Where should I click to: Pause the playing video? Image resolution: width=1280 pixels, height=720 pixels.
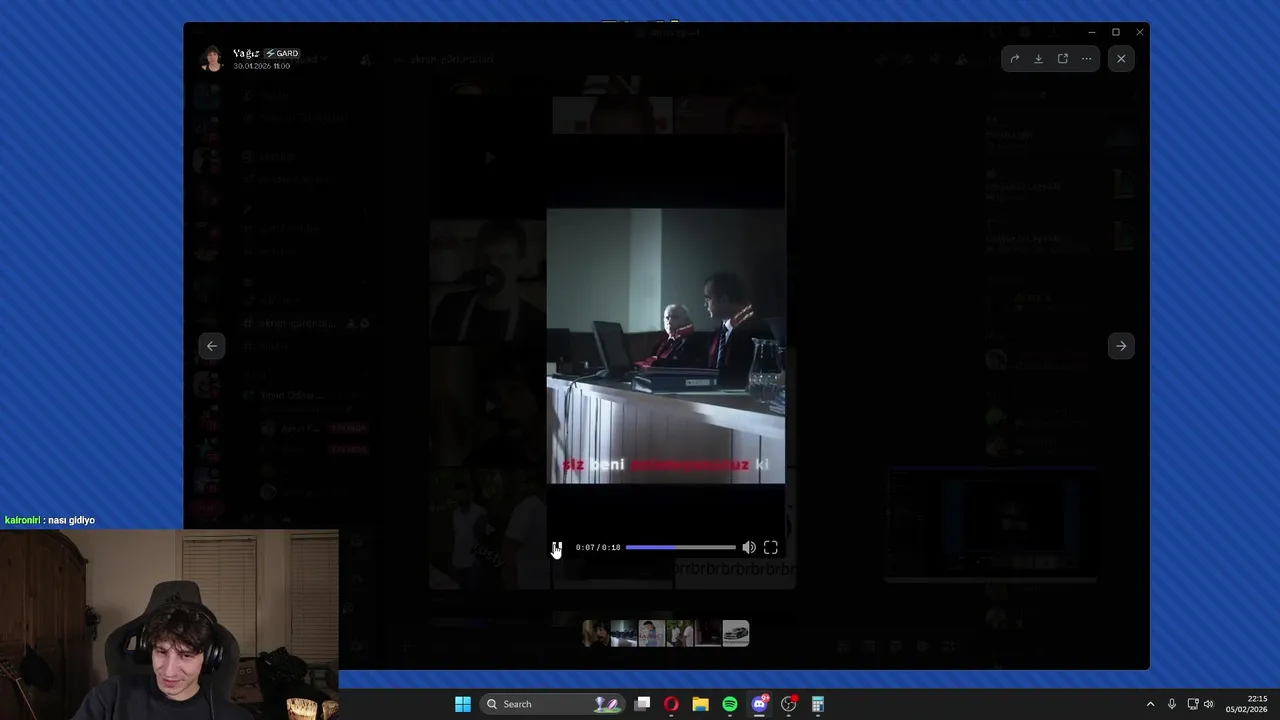click(557, 548)
